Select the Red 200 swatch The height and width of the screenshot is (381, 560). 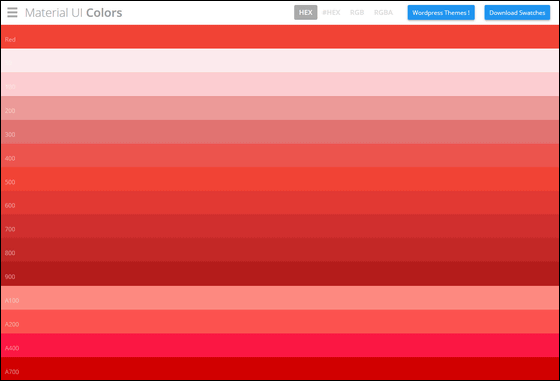coord(280,108)
